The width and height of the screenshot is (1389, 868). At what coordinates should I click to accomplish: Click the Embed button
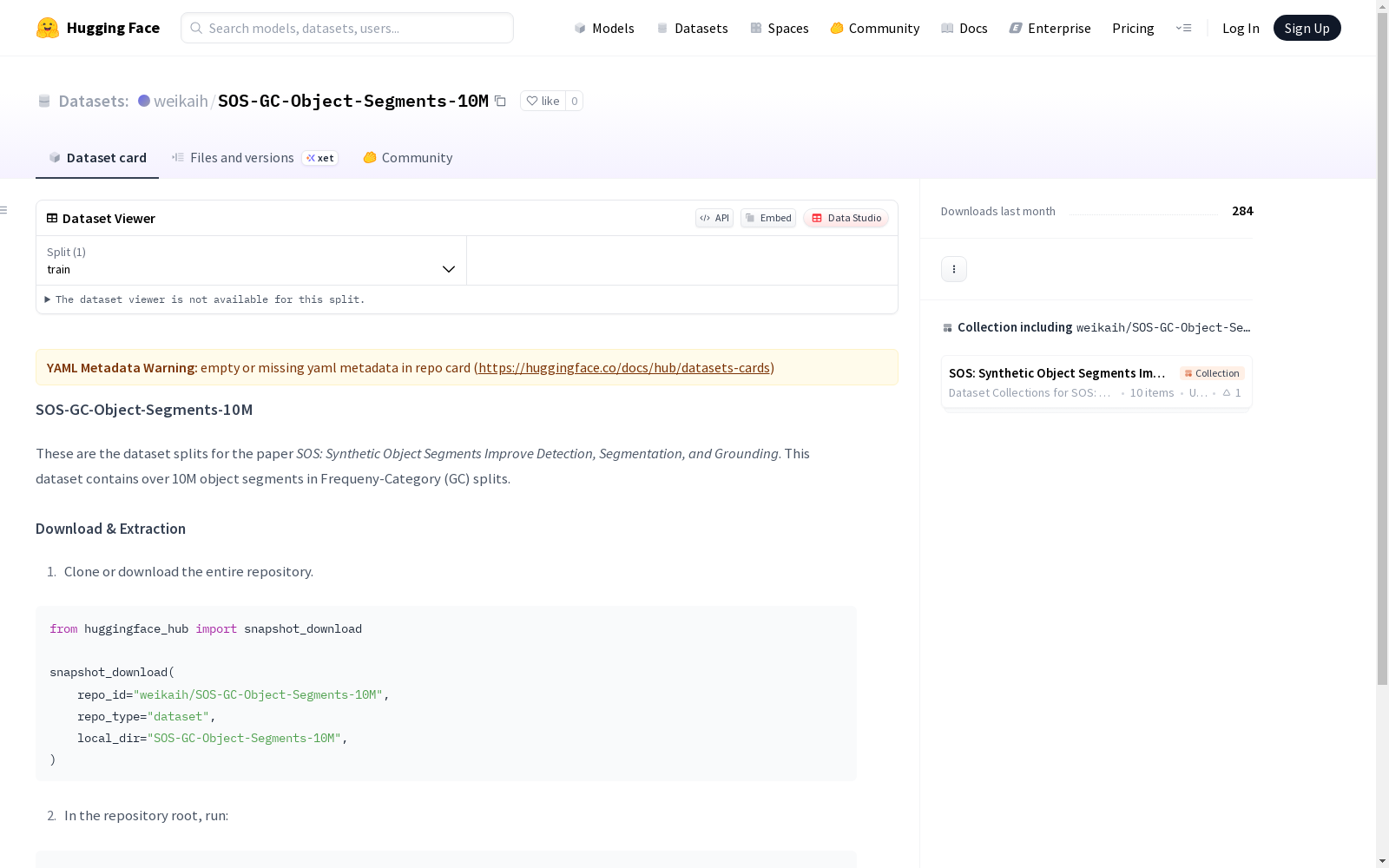click(768, 218)
